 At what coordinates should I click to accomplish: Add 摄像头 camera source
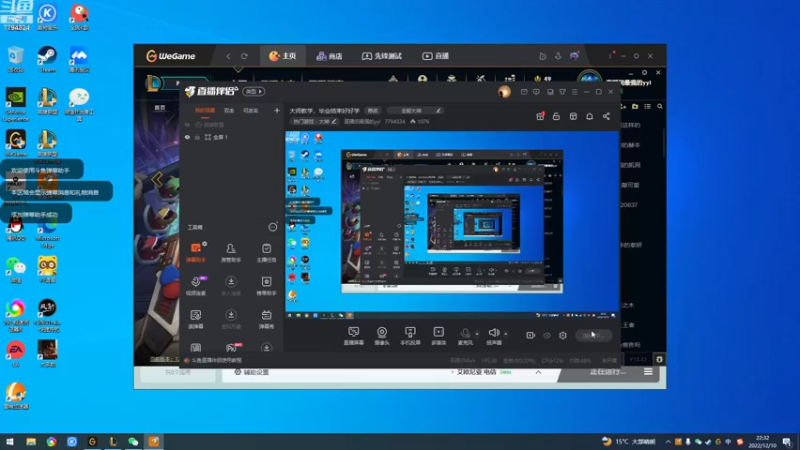[x=382, y=336]
